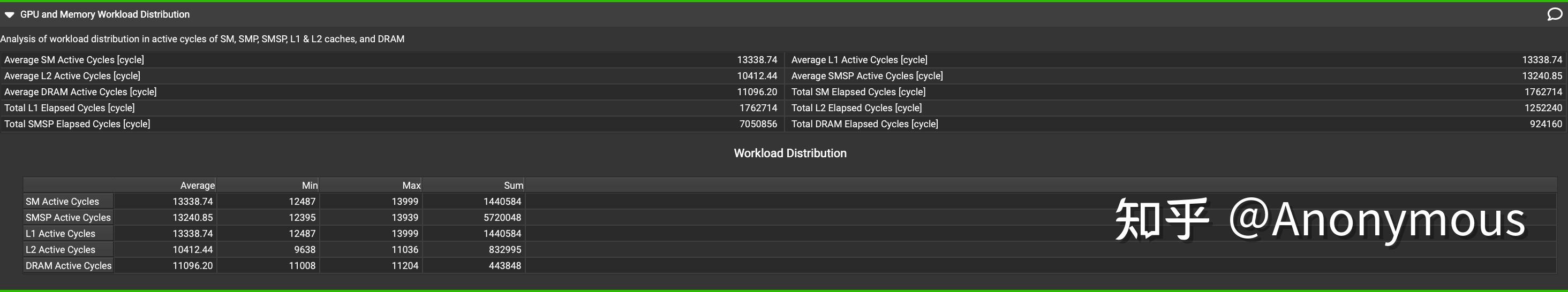
Task: Collapse the GPU and Memory Workload Distribution section
Action: pos(10,14)
